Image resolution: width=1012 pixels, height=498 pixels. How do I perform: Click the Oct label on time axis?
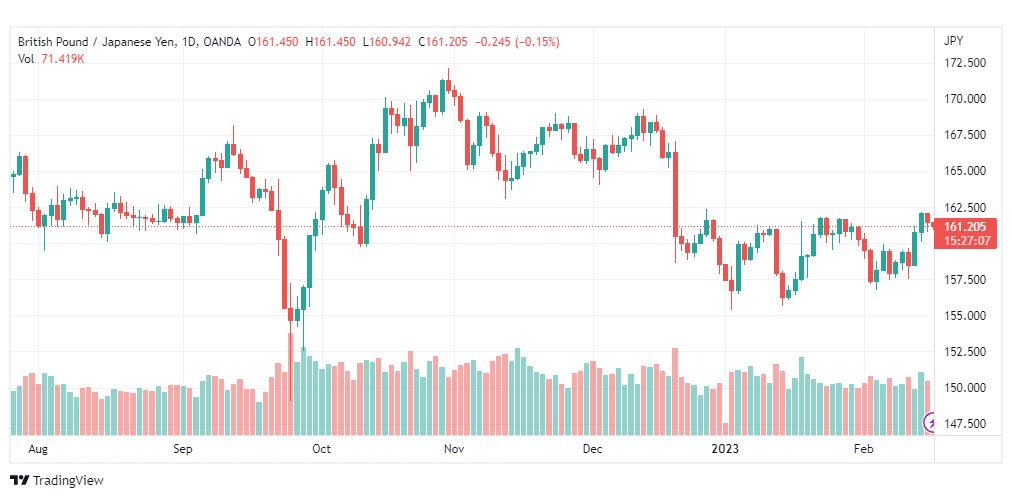(321, 450)
